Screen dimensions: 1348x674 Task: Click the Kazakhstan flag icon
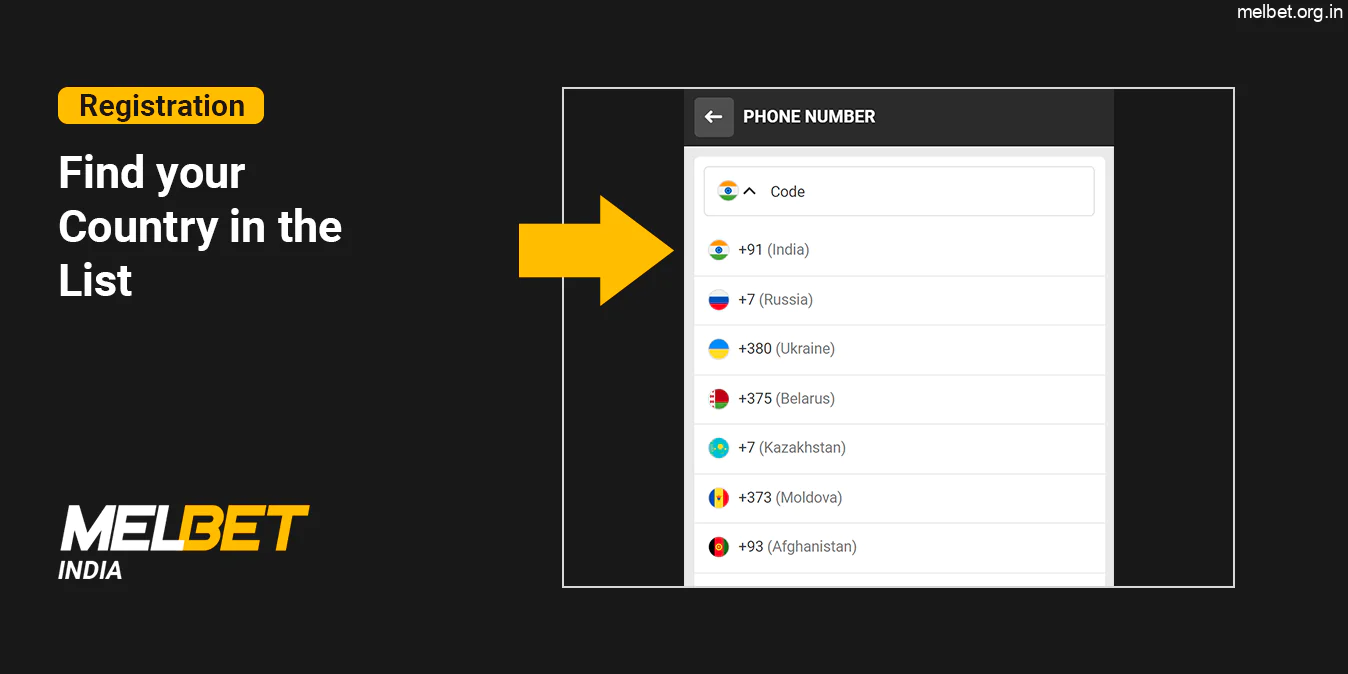(x=719, y=447)
